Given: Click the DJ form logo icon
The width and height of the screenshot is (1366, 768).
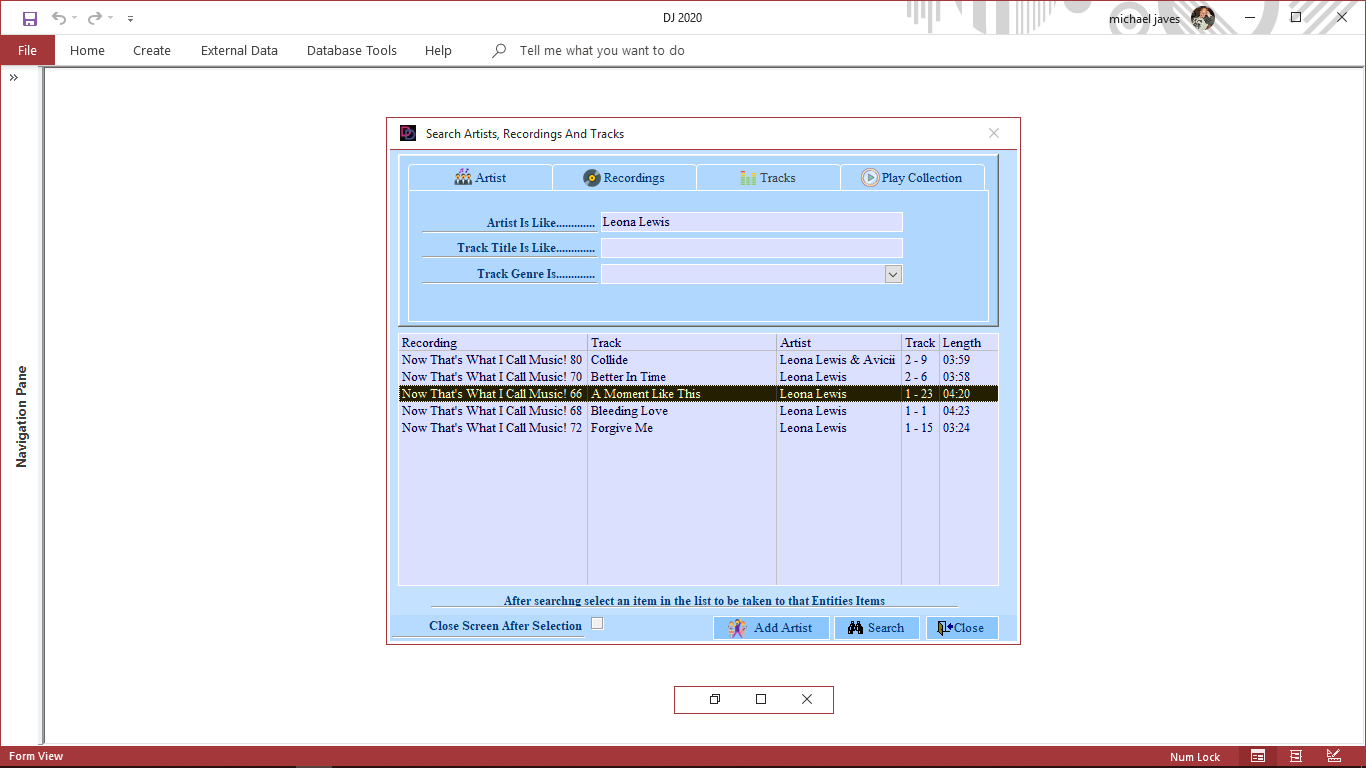Looking at the screenshot, I should 408,133.
